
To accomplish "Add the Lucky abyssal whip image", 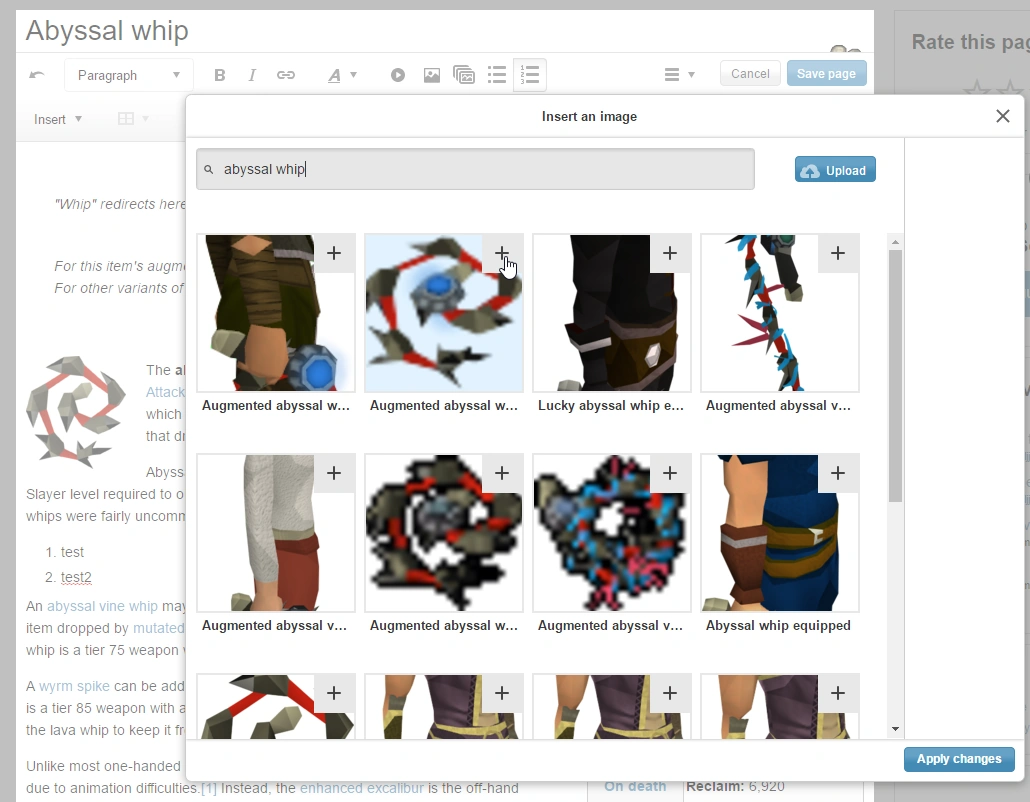I will (670, 253).
